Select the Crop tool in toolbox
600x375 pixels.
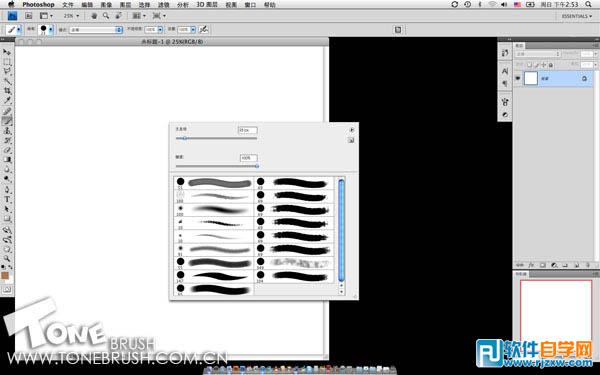7,91
